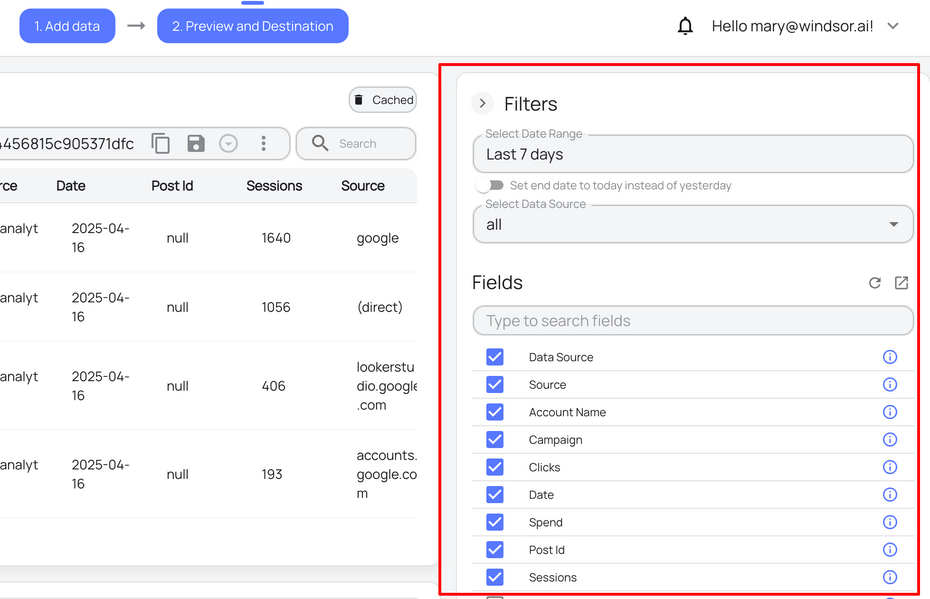The height and width of the screenshot is (599, 930).
Task: Uncheck the Account Name checkbox
Action: click(495, 412)
